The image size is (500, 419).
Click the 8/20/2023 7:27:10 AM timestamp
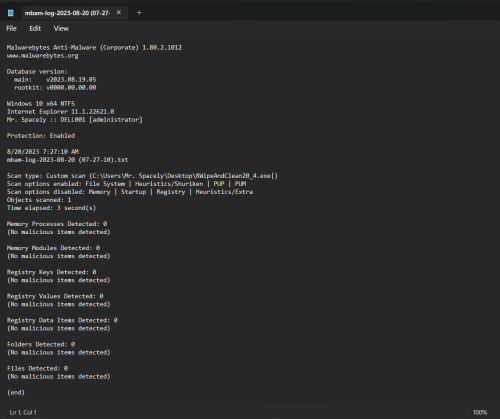43,152
